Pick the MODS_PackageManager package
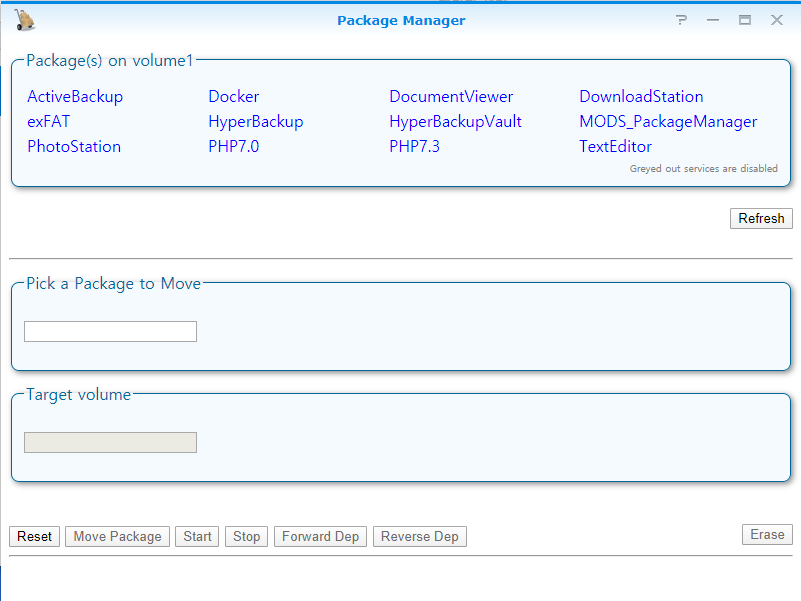The width and height of the screenshot is (801, 601). click(668, 122)
